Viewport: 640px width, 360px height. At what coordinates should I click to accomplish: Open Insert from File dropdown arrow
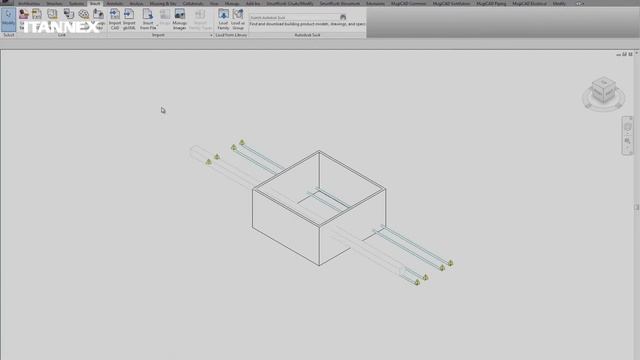pyautogui.click(x=157, y=26)
